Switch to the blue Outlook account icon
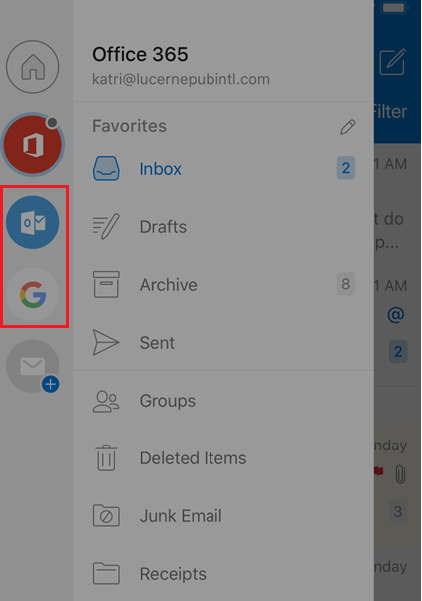Image resolution: width=422 pixels, height=601 pixels. click(33, 222)
